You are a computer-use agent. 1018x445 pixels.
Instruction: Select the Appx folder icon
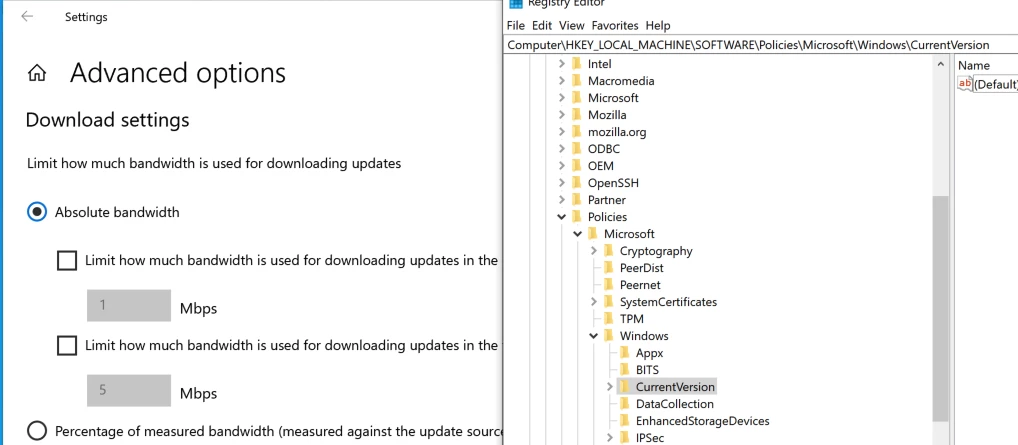point(625,353)
